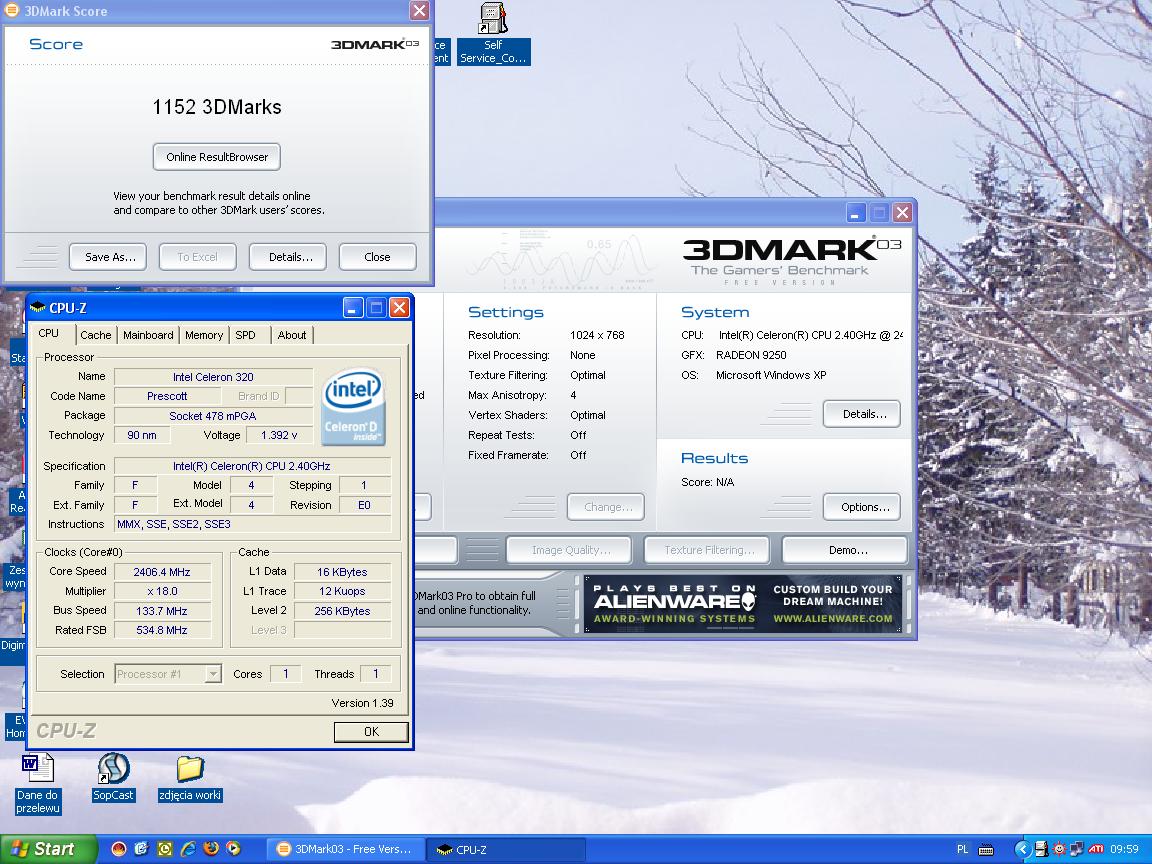
Task: Open Windows Media Player quick launch icon
Action: (233, 849)
